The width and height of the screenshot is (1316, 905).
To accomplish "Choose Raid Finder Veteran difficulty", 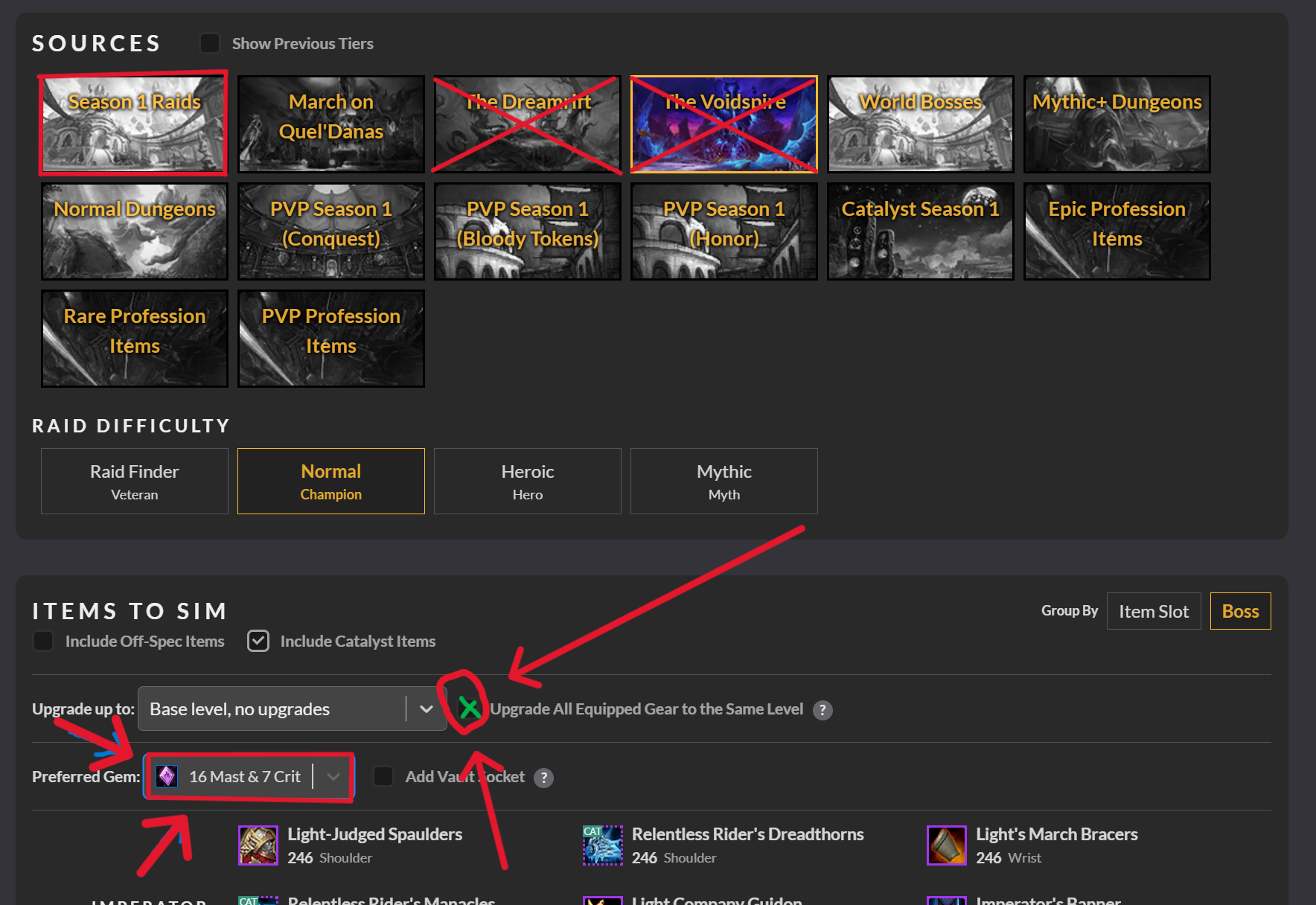I will 135,481.
